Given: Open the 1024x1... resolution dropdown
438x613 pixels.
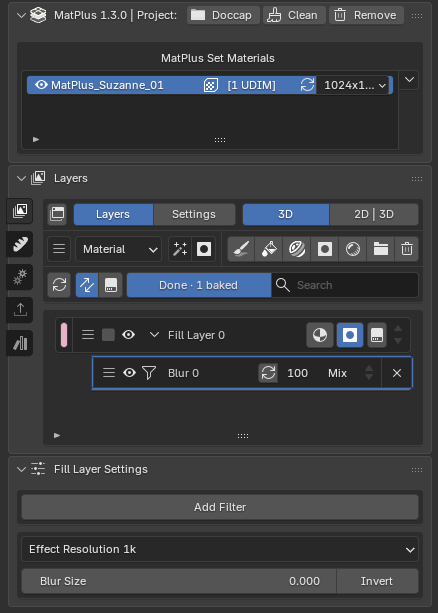Looking at the screenshot, I should coord(353,85).
